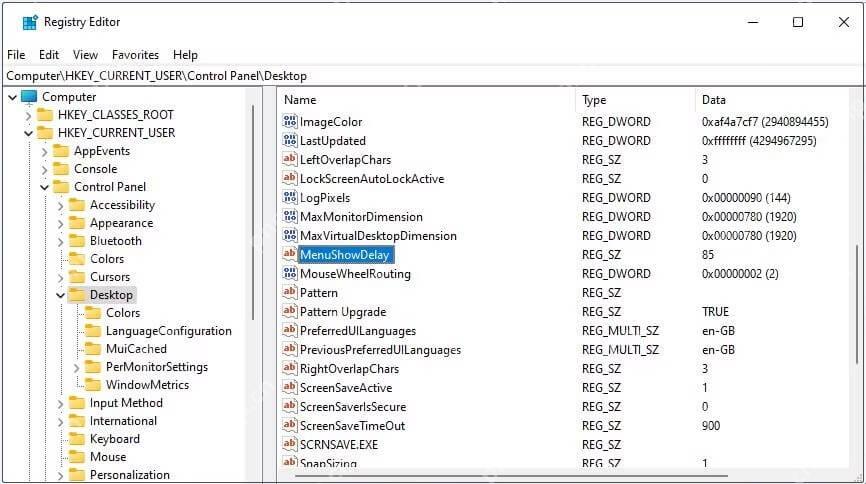The height and width of the screenshot is (484, 866).
Task: Select the Colors key under Desktop
Action: [x=123, y=313]
